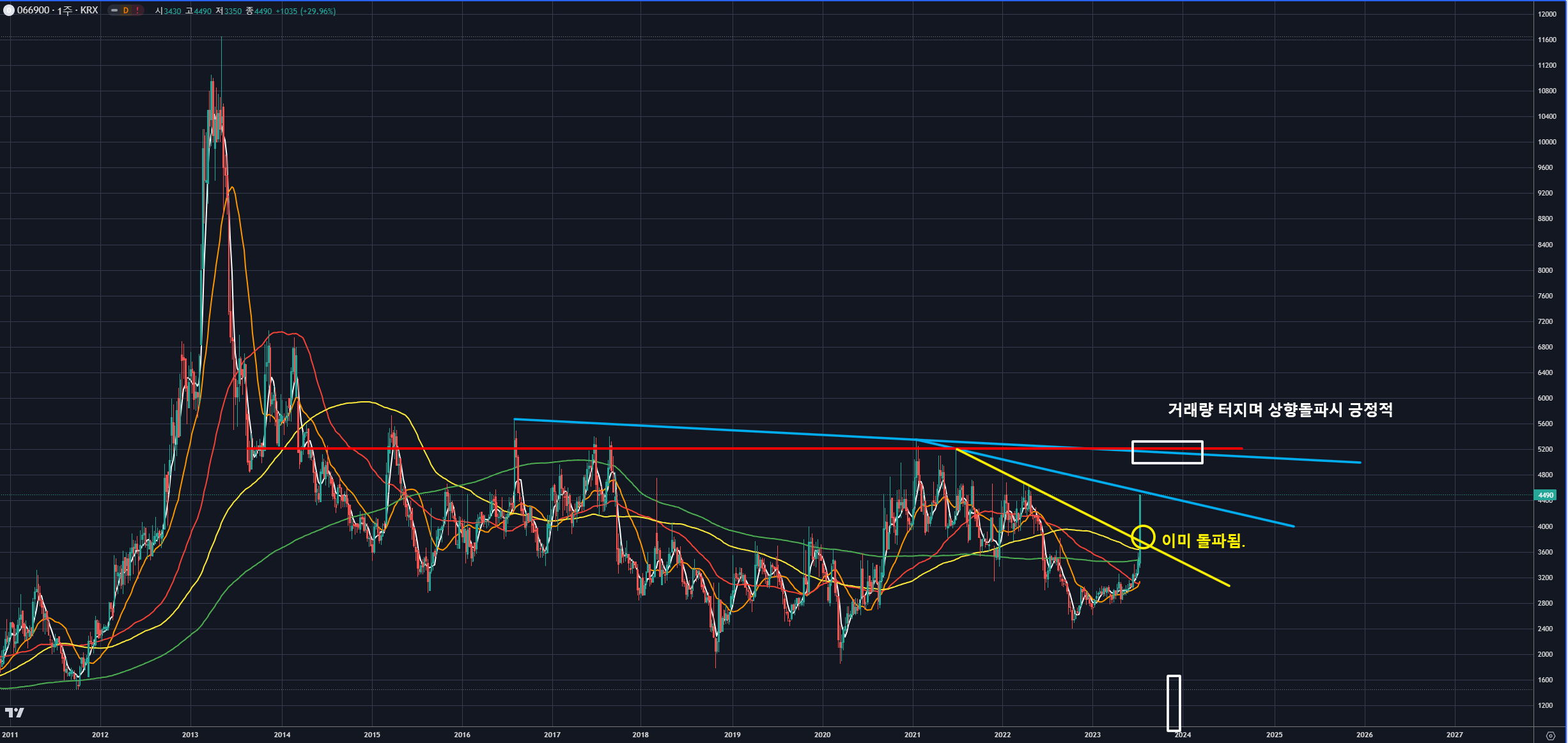Click the 2024 label on time axis
This screenshot has height=743, width=1568.
tap(1183, 735)
